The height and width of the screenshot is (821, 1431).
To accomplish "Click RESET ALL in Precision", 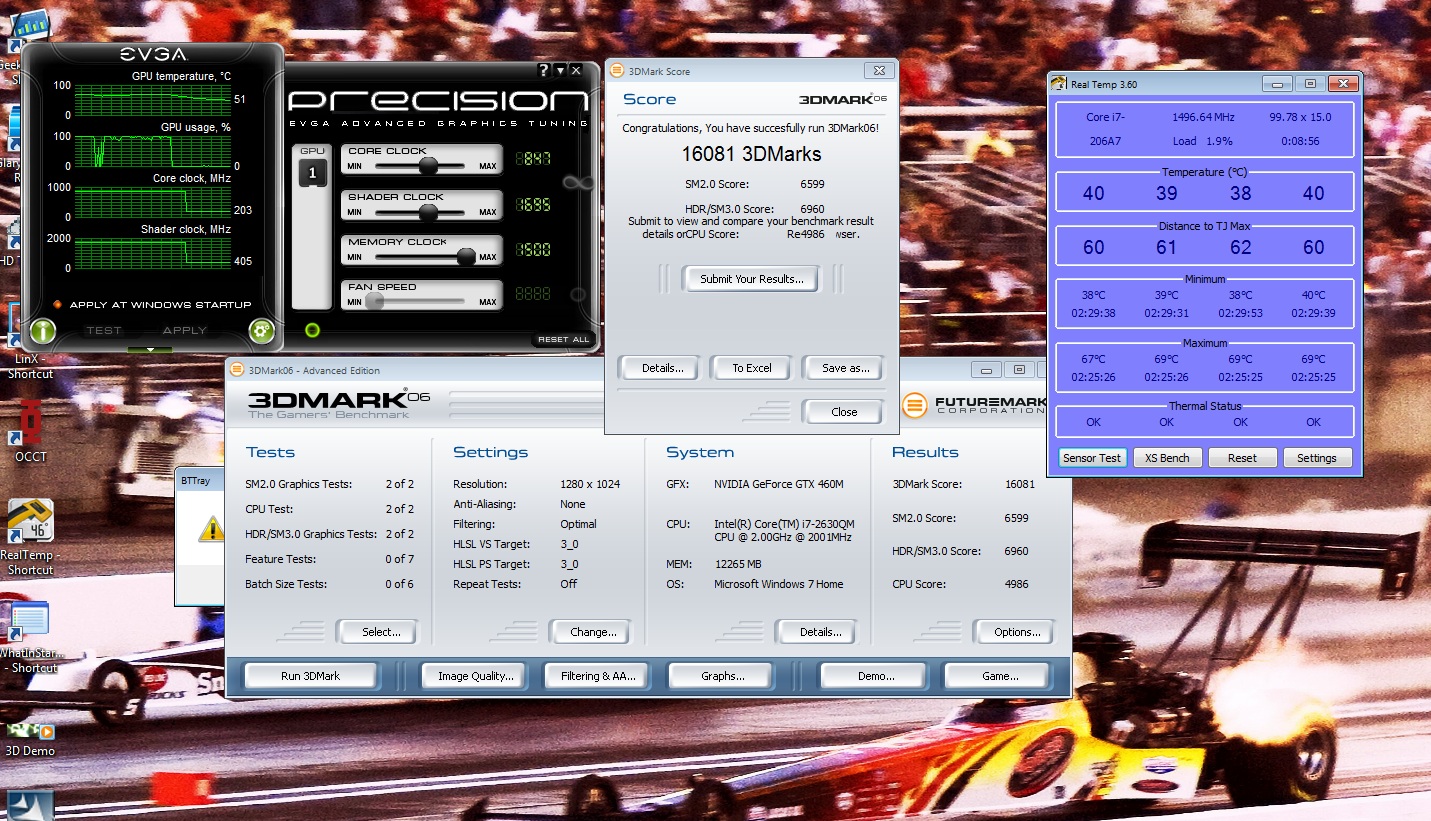I will tap(564, 339).
